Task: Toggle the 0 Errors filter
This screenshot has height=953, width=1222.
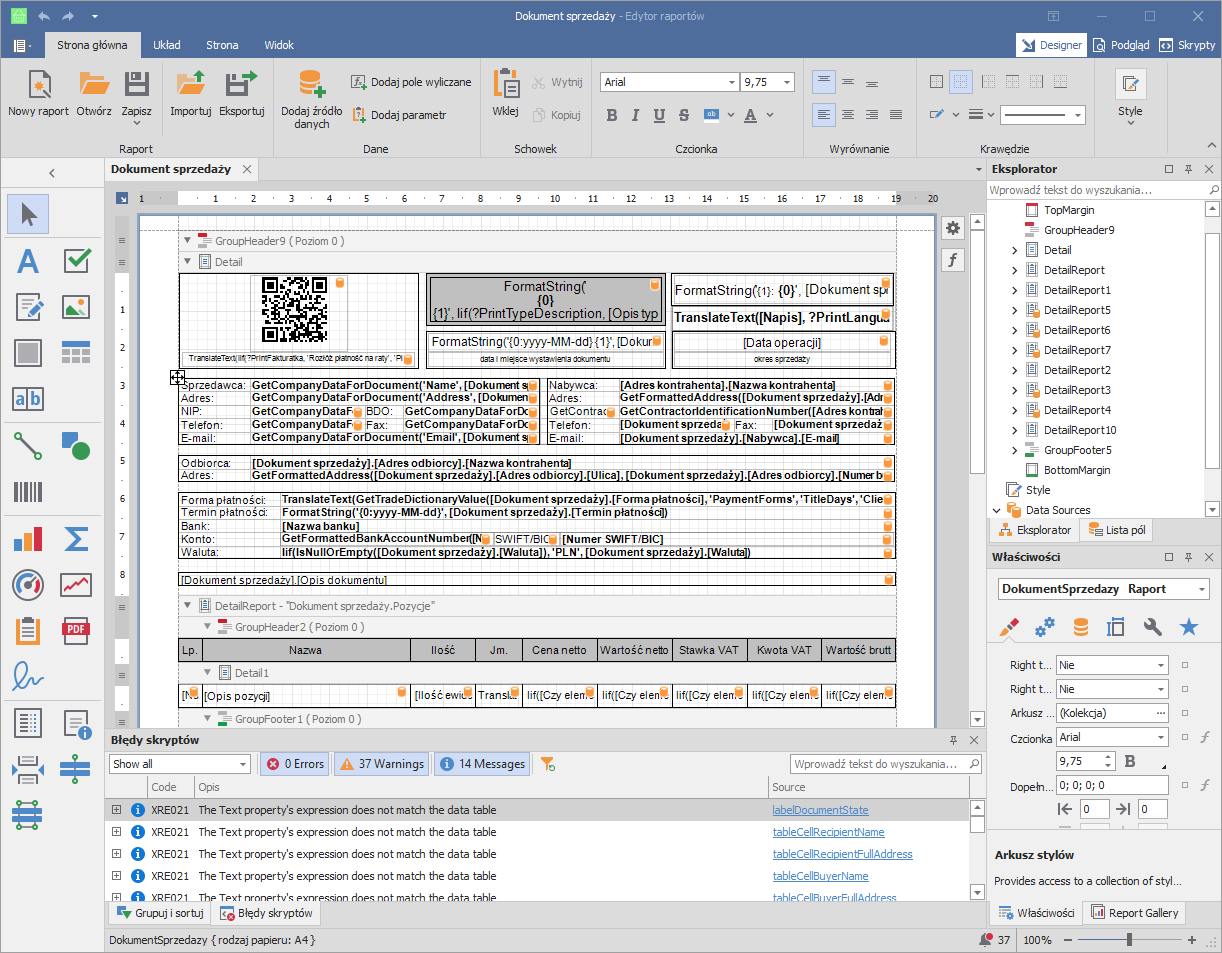Action: [295, 764]
